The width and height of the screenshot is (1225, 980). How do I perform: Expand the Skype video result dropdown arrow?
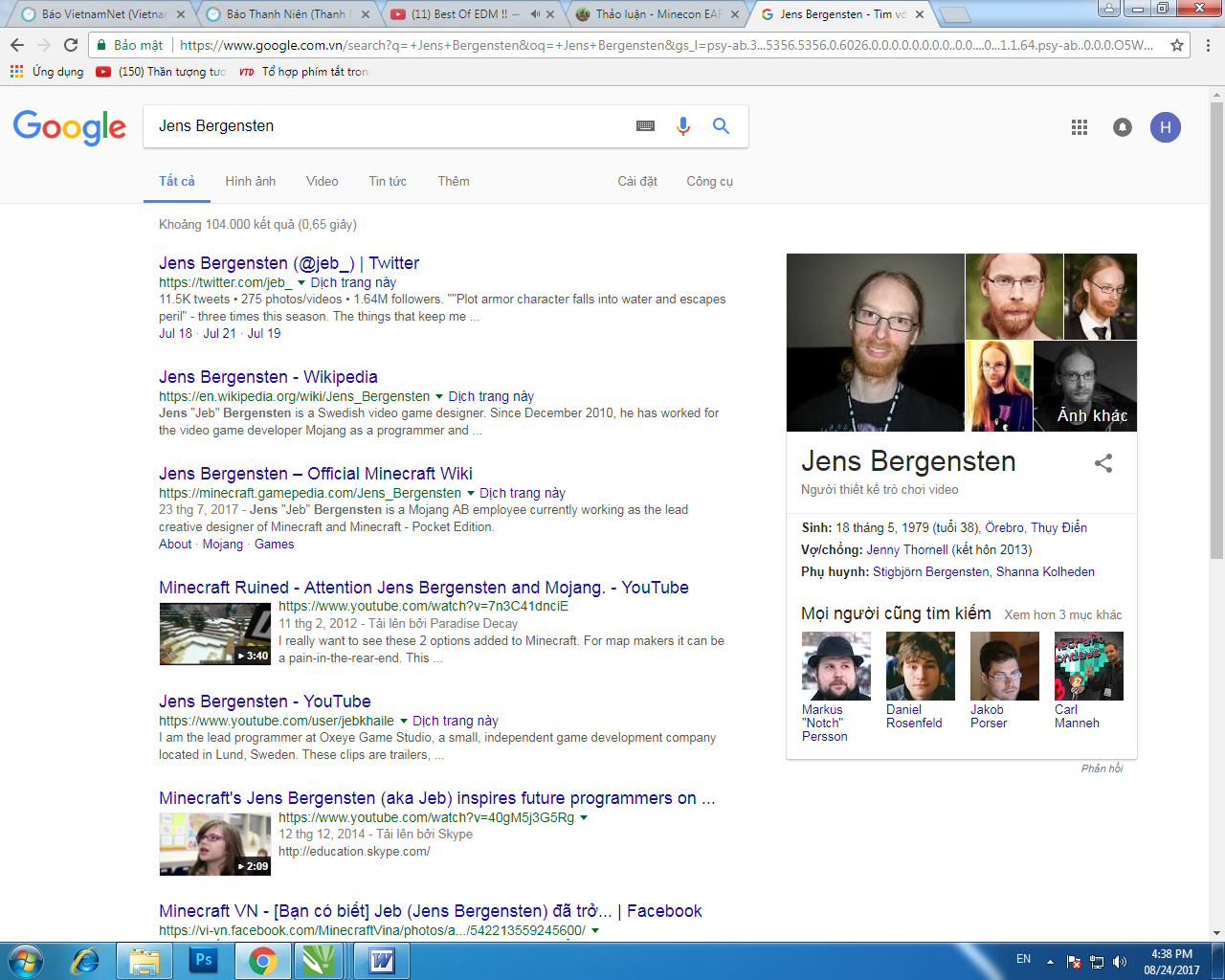point(584,818)
